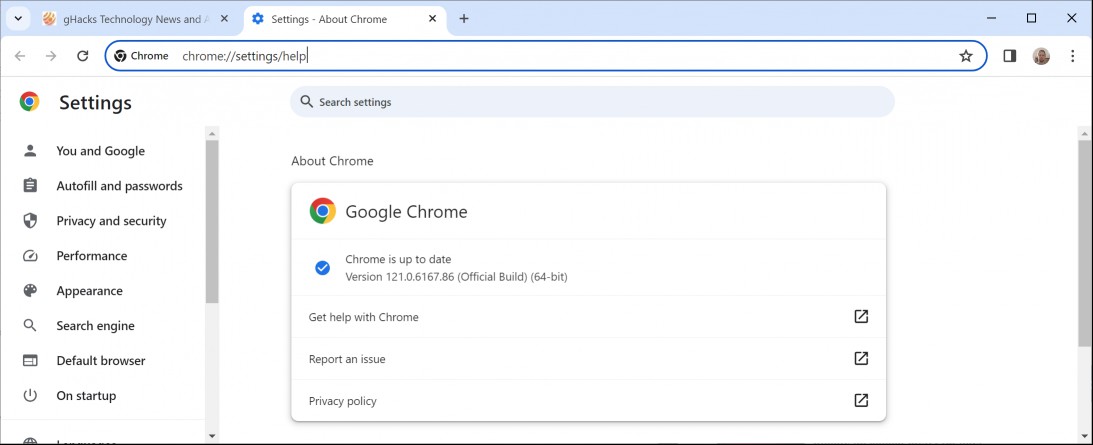
Task: Bookmark this page with the star icon
Action: (x=965, y=56)
